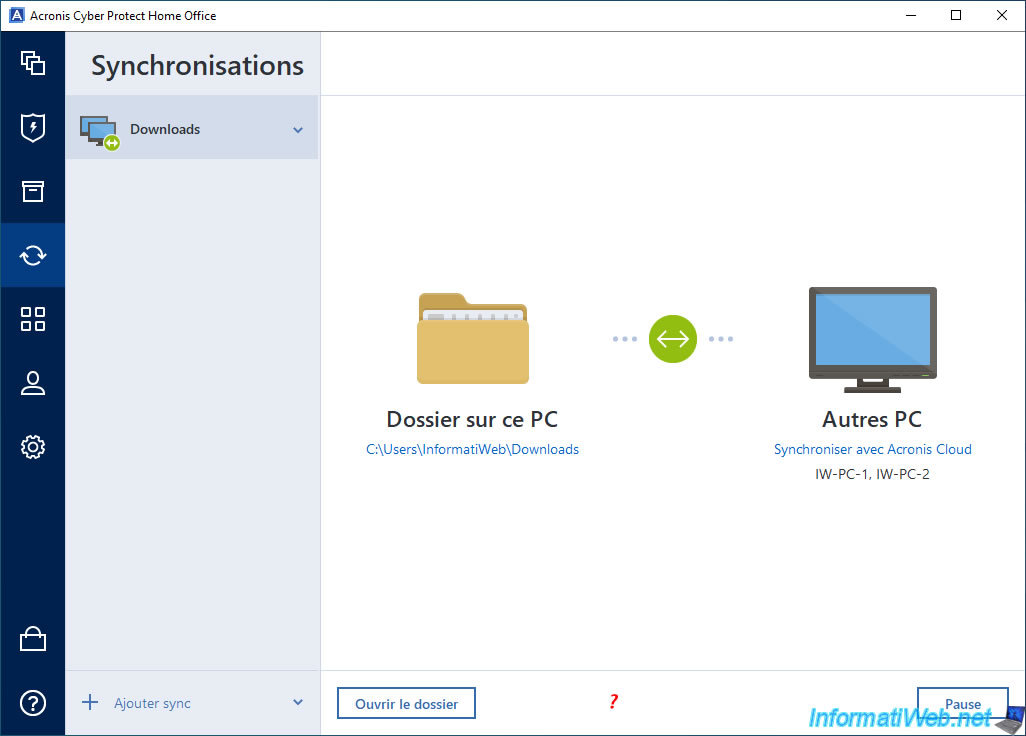Open the C:\Users\InformatiWeb\Downloads path link

[472, 450]
